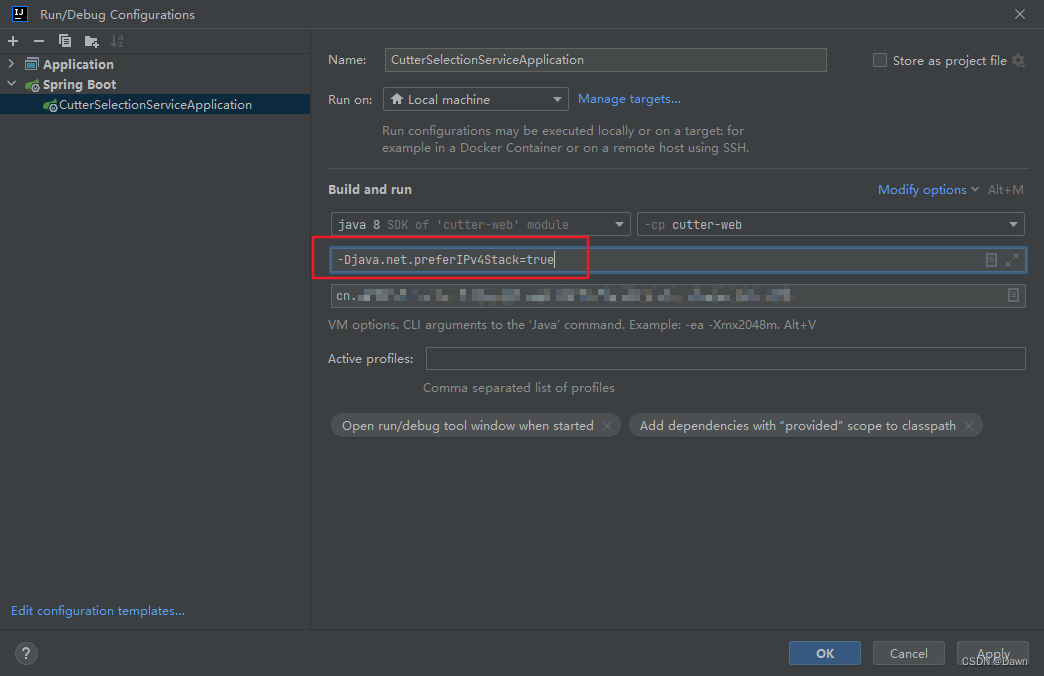Viewport: 1044px width, 676px height.
Task: Remove the 'Open run/debug tool window' option chip
Action: (x=607, y=426)
